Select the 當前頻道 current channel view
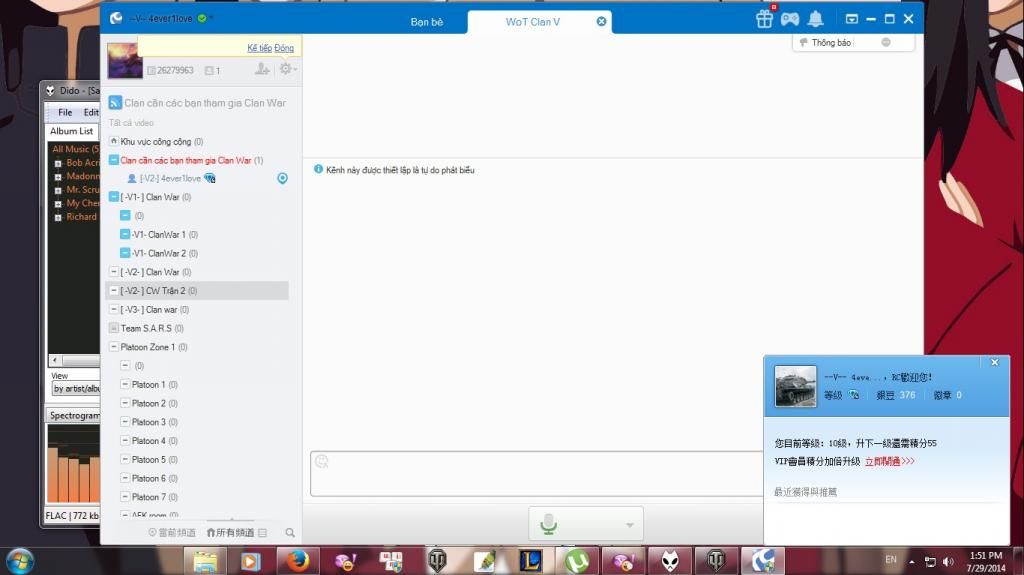The image size is (1024, 575). click(x=172, y=533)
